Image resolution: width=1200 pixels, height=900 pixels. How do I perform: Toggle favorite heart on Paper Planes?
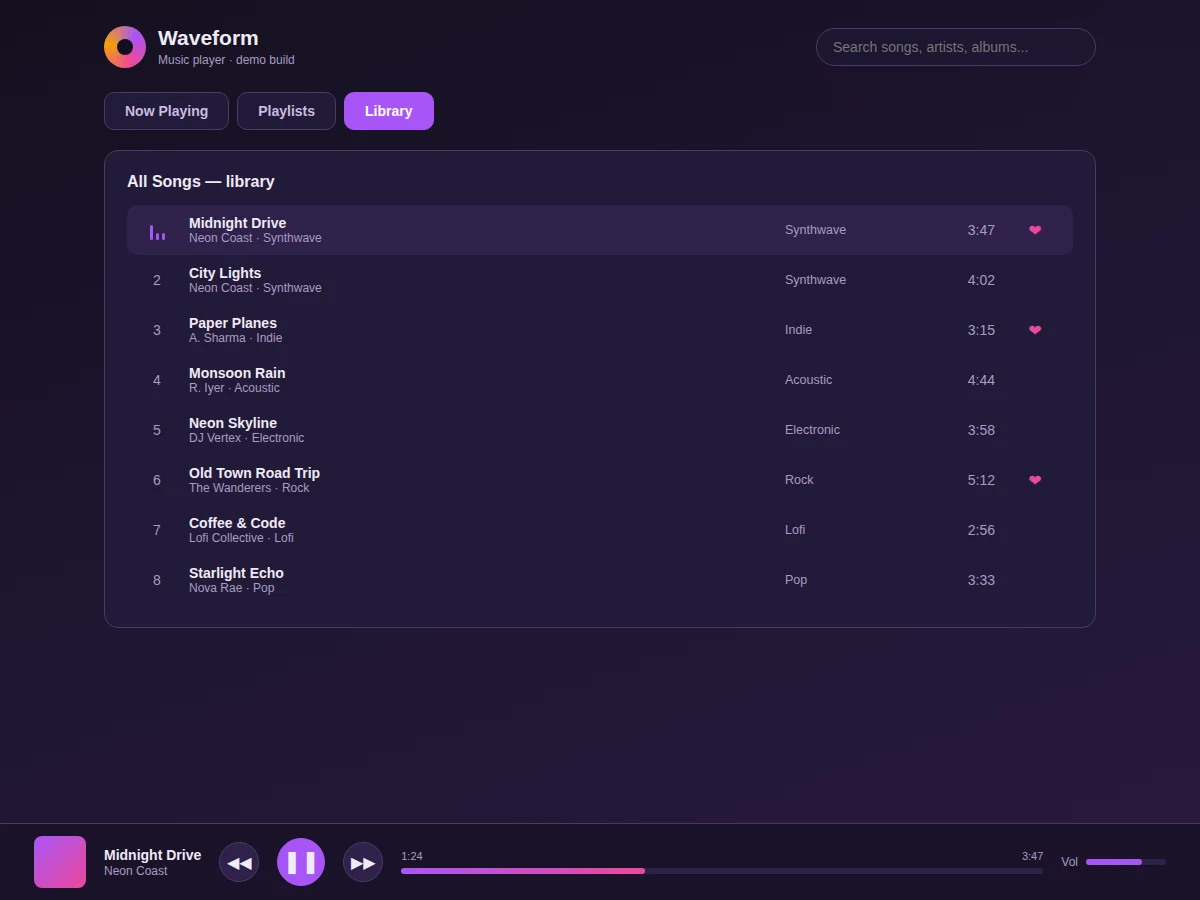coord(1035,330)
